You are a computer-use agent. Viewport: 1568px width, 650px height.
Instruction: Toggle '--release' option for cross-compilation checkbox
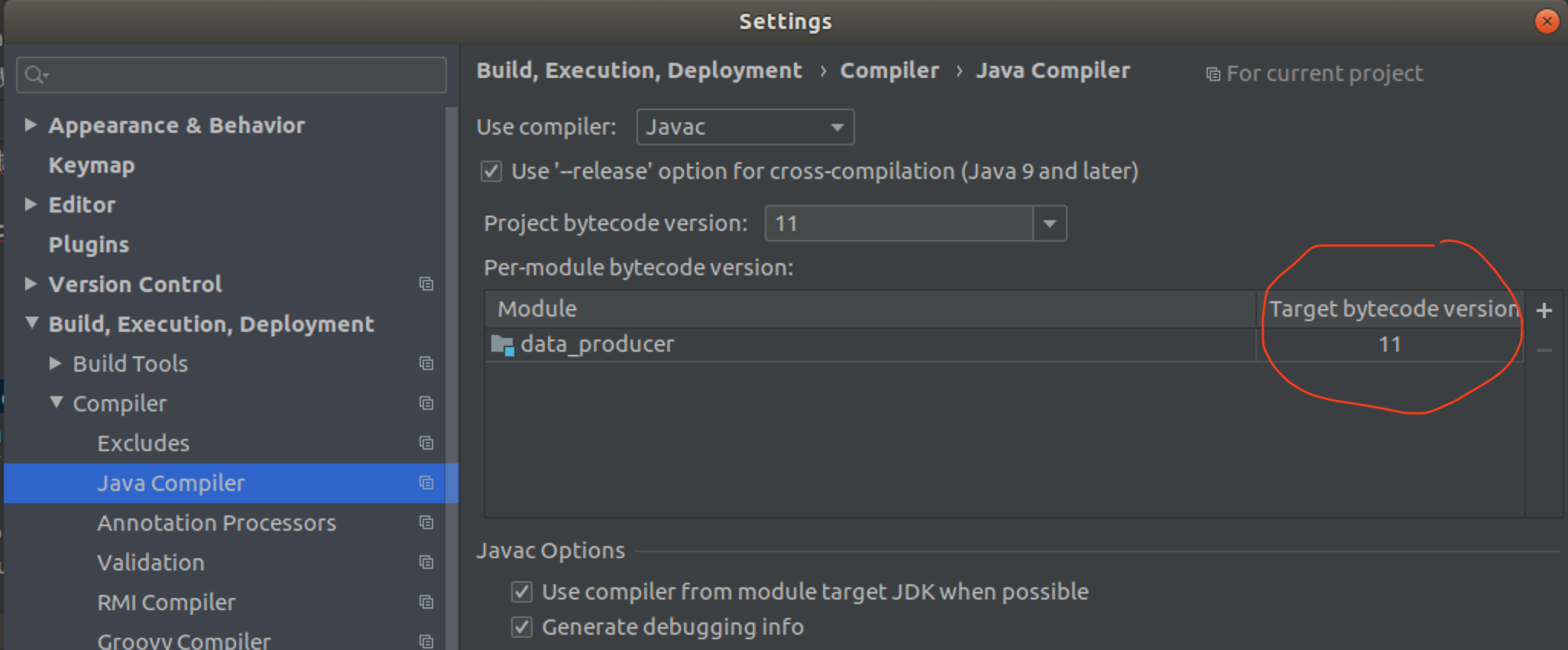point(491,171)
